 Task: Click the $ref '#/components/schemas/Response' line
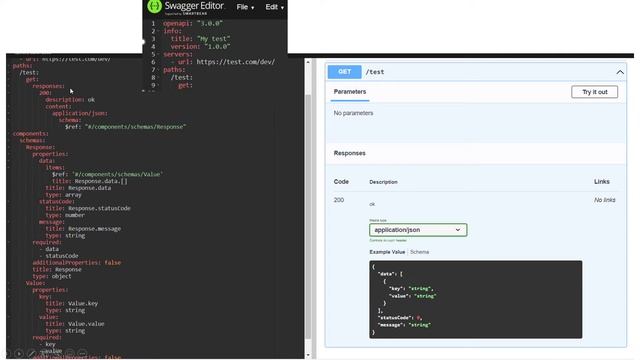(125, 127)
